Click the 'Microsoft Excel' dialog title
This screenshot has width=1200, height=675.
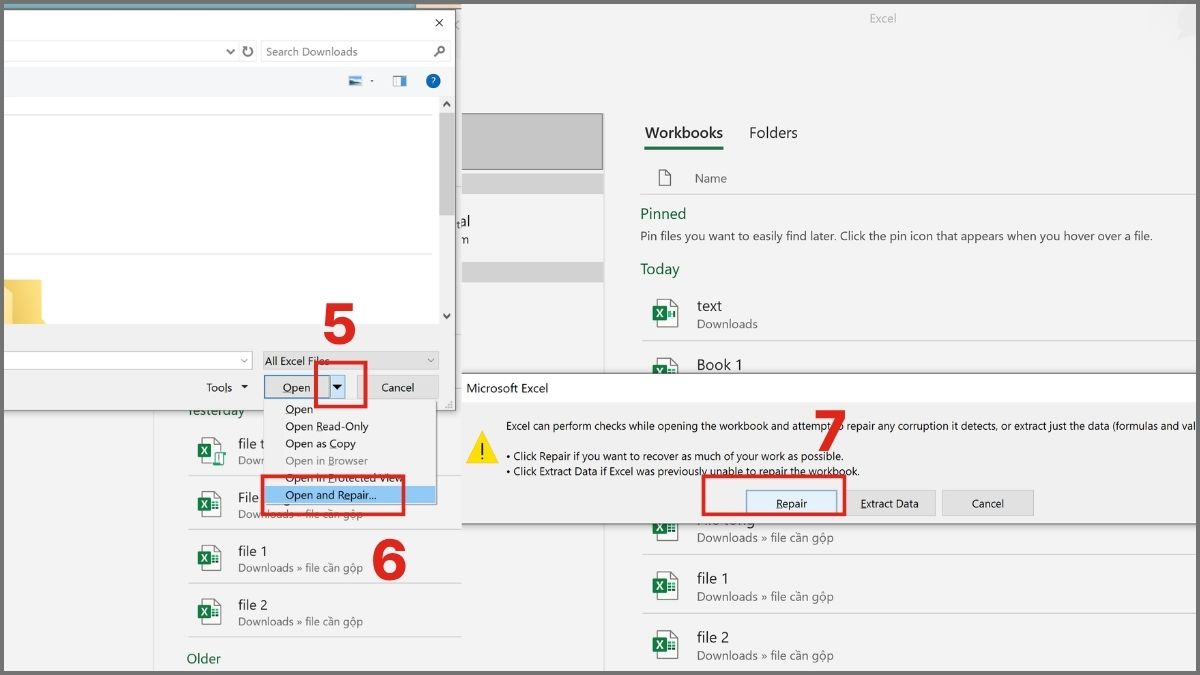507,388
